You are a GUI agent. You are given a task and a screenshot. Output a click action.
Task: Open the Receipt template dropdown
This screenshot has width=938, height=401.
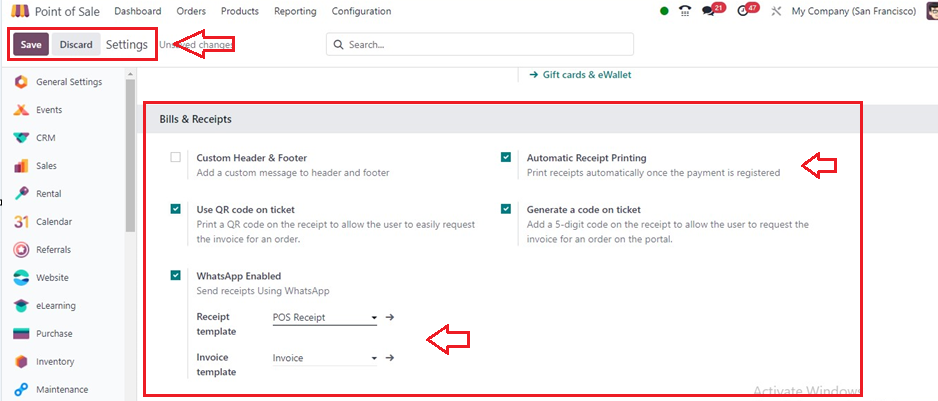324,318
